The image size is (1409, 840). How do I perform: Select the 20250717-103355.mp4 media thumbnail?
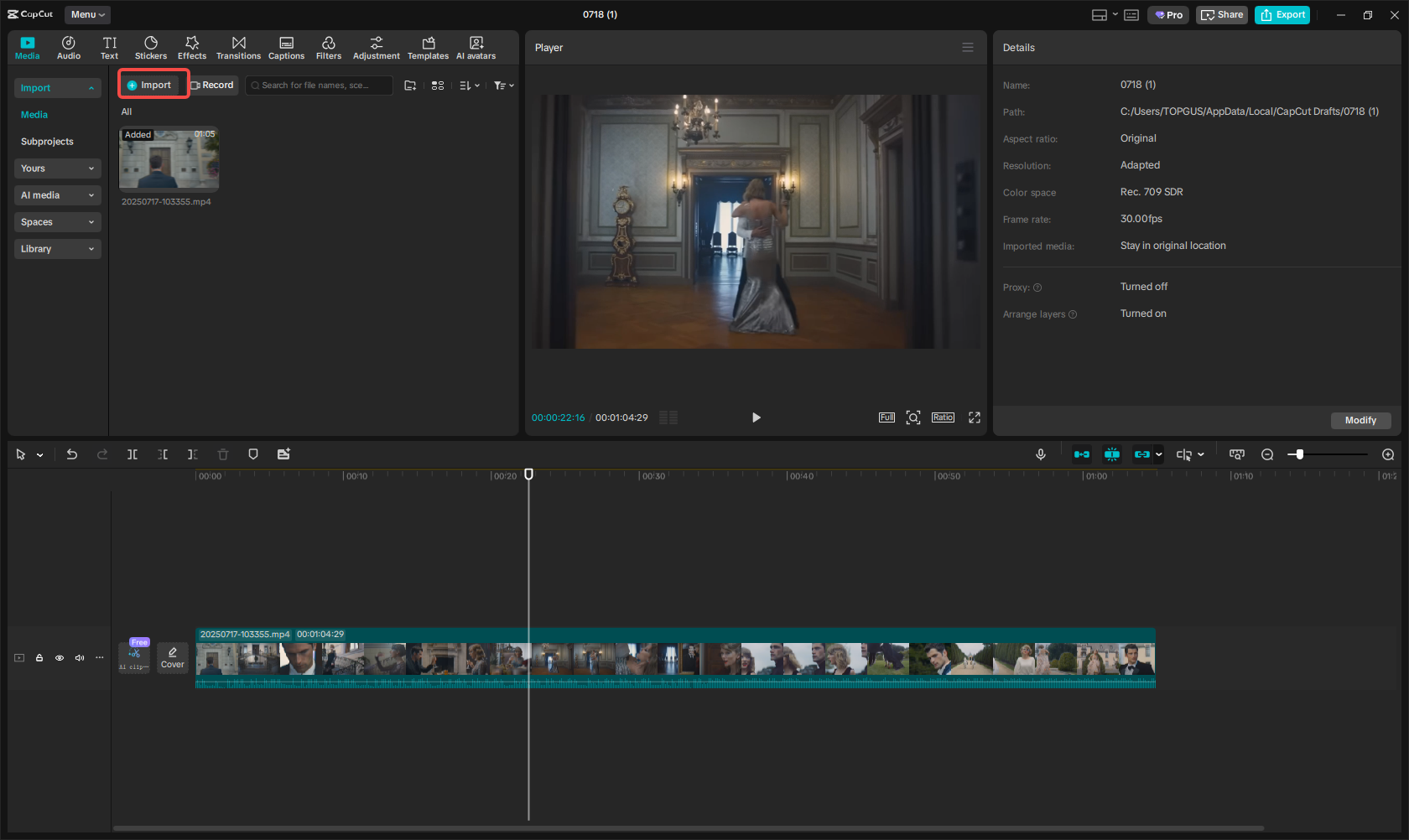pyautogui.click(x=169, y=158)
